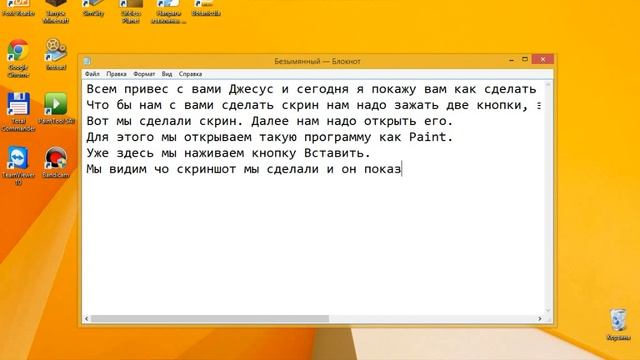The image size is (640, 360).
Task: Open the Формат menu in Notepad
Action: (x=144, y=74)
